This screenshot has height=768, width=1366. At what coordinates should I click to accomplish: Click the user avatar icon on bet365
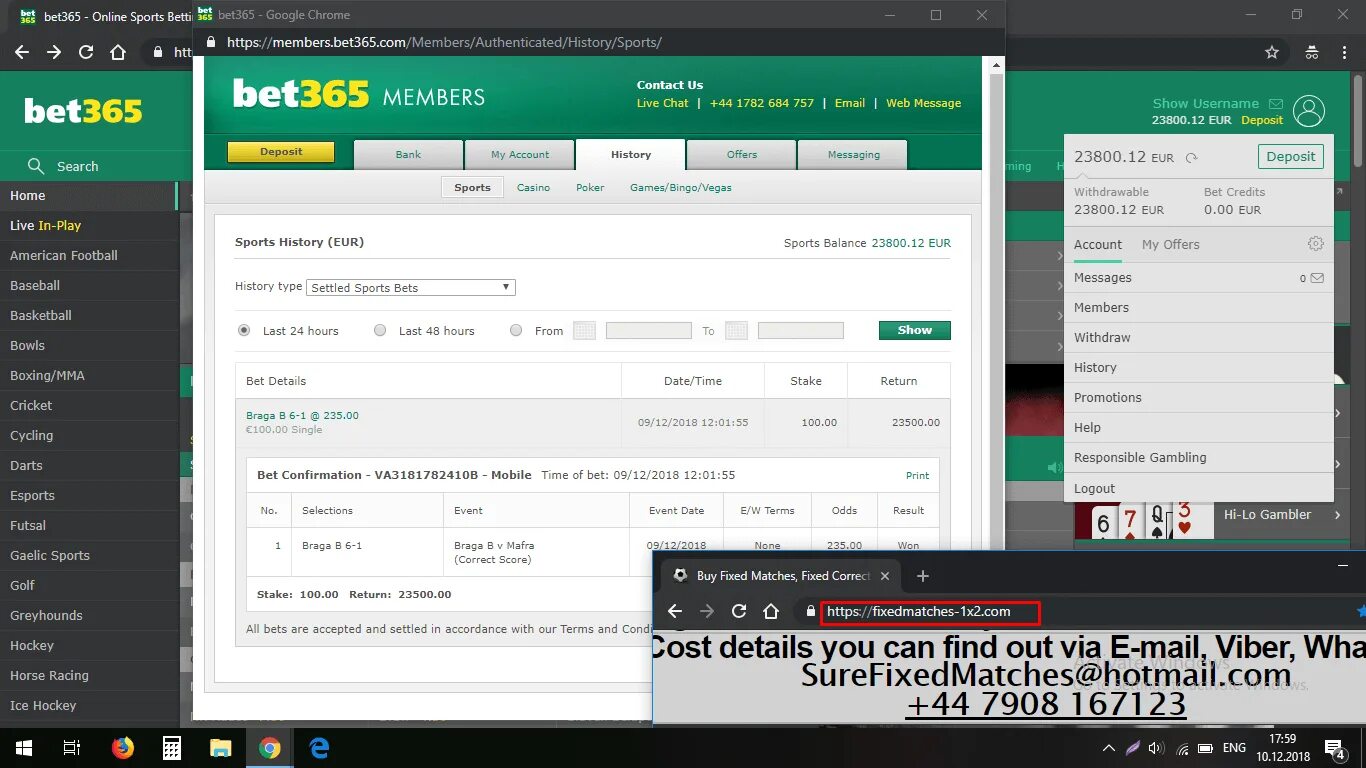[1308, 111]
